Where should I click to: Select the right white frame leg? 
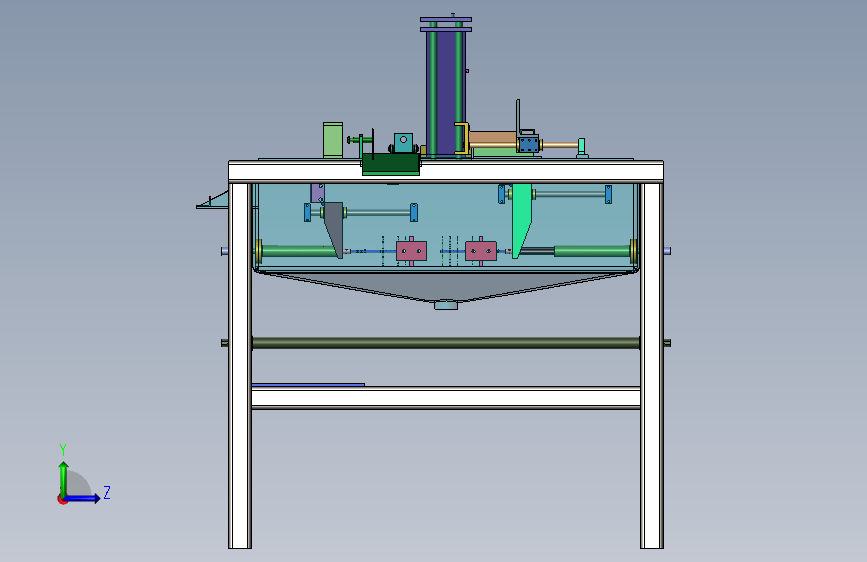pyautogui.click(x=652, y=366)
